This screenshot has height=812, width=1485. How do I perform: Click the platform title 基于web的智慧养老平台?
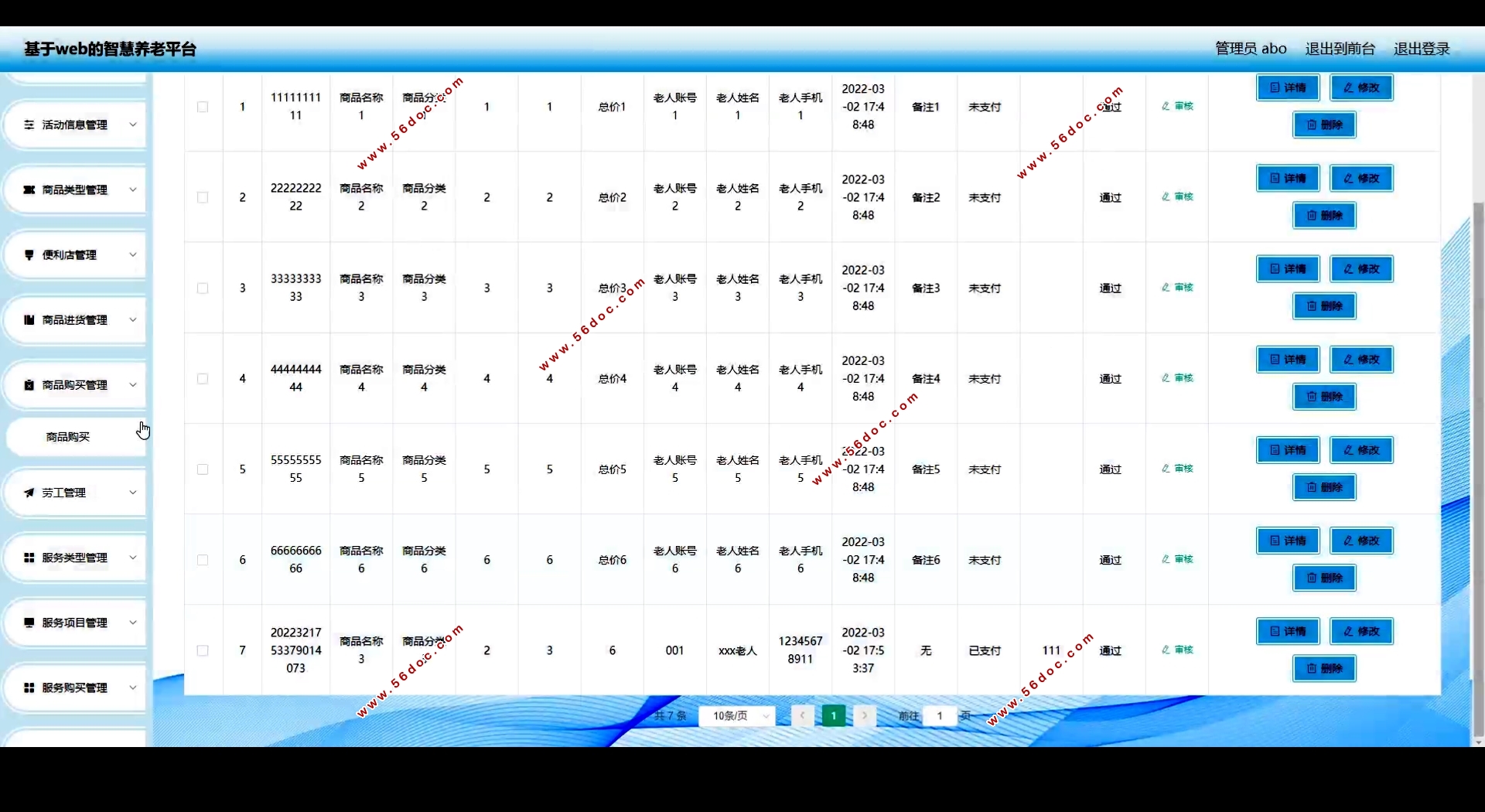pyautogui.click(x=111, y=49)
